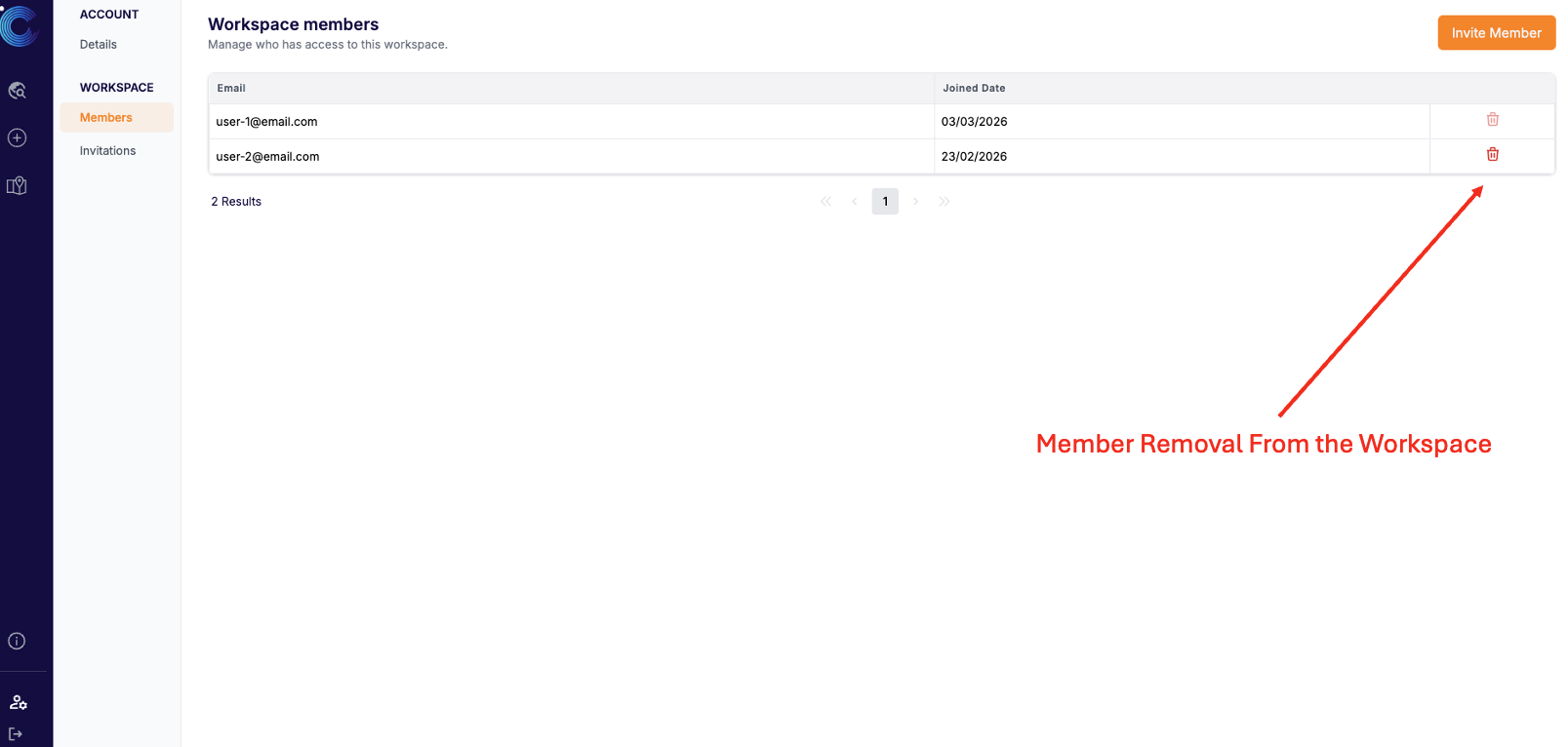Screen dimensions: 1568x747
Task: Open account Details page
Action: click(x=99, y=45)
